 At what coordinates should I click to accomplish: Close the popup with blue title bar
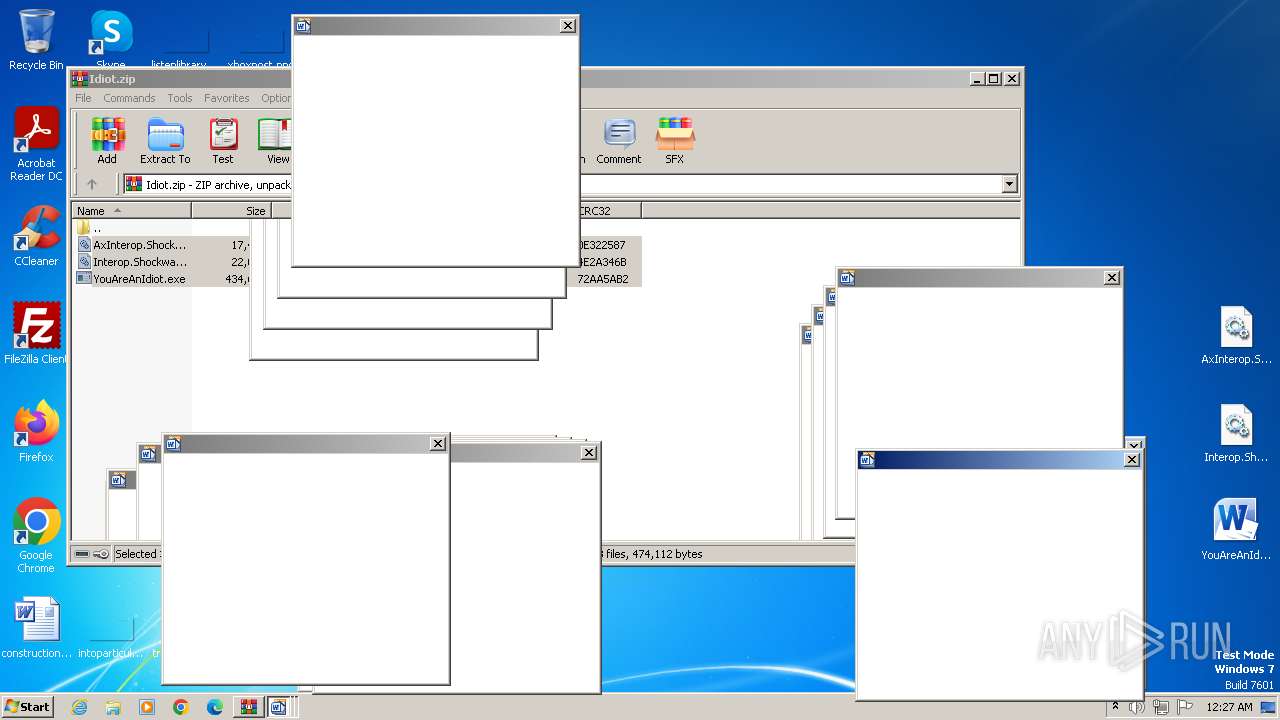click(x=1132, y=460)
